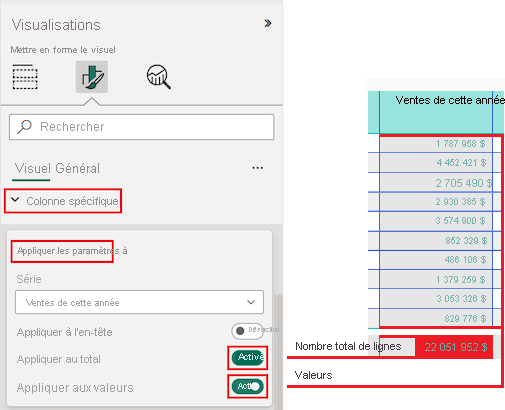This screenshot has width=505, height=410.
Task: Select the cell 3 053 326 $
Action: pyautogui.click(x=436, y=299)
